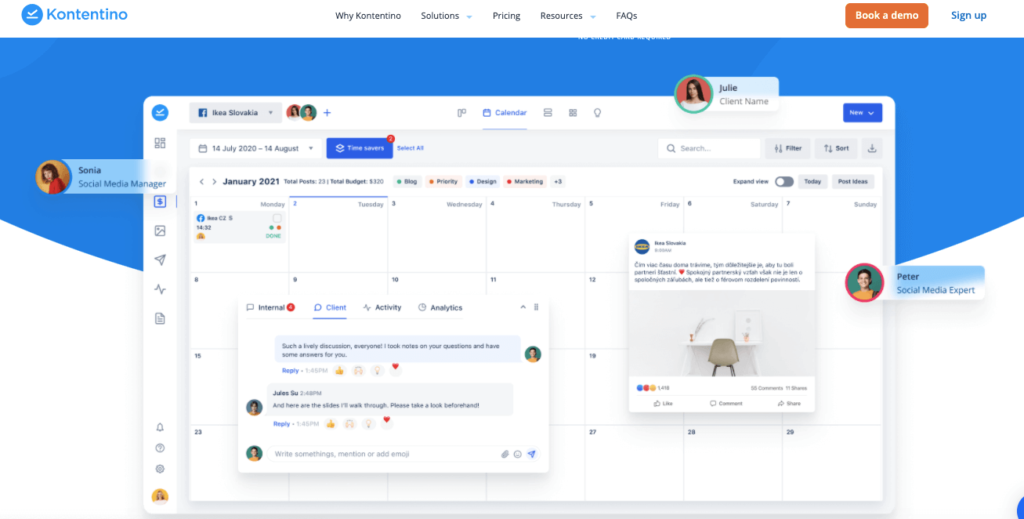Click the paper plane publish icon in the sidebar
1024x519 pixels.
click(160, 260)
